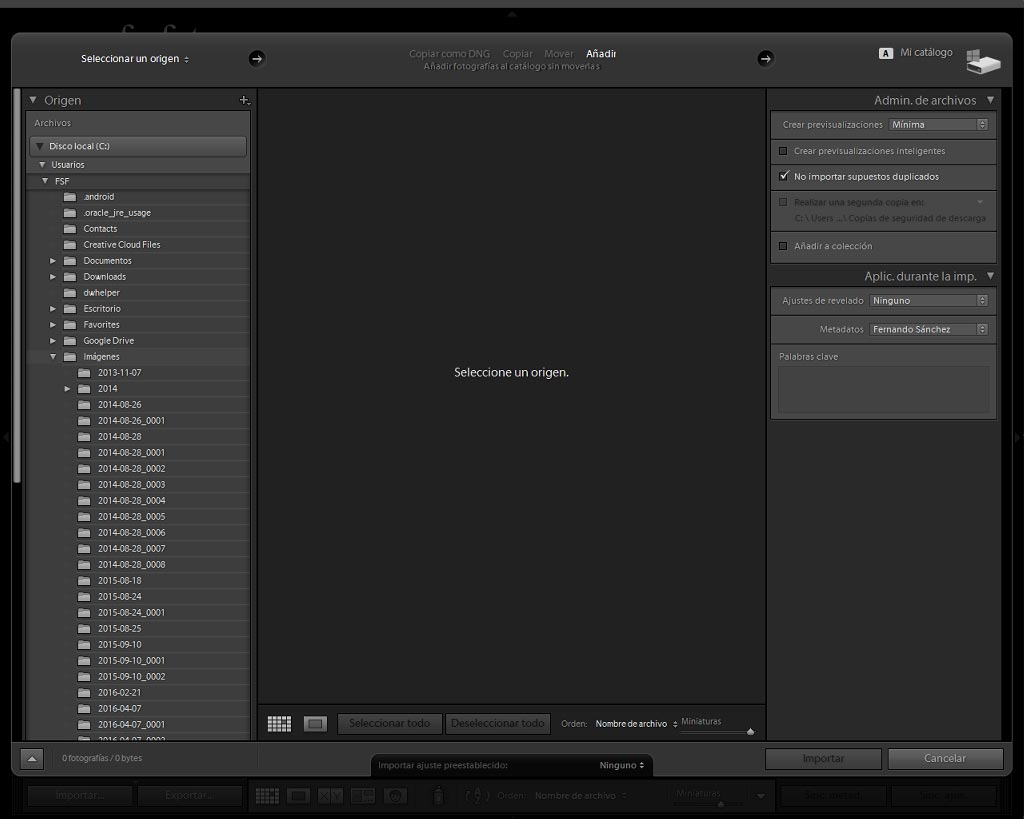This screenshot has width=1024, height=819.
Task: Click the collapse dialog arrow button at bottom left
Action: (x=32, y=759)
